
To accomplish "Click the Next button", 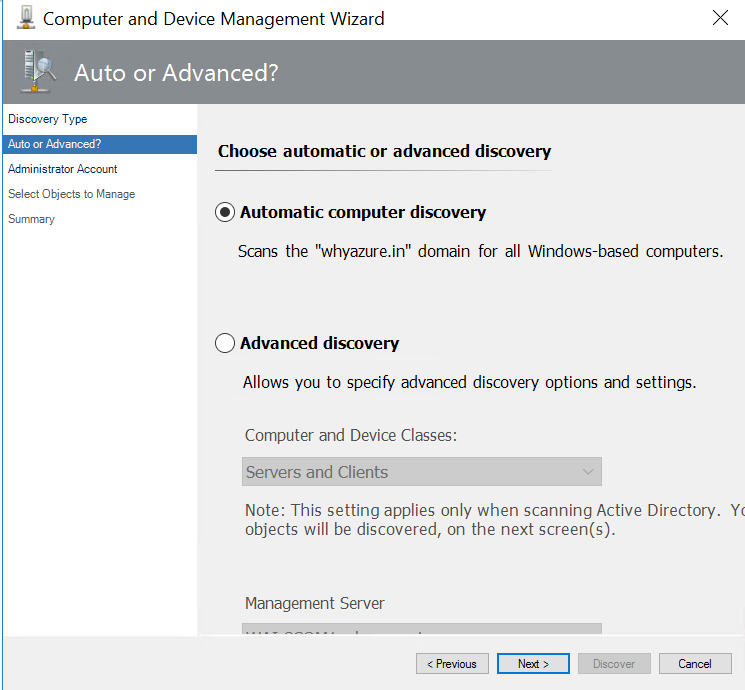I will (x=533, y=663).
